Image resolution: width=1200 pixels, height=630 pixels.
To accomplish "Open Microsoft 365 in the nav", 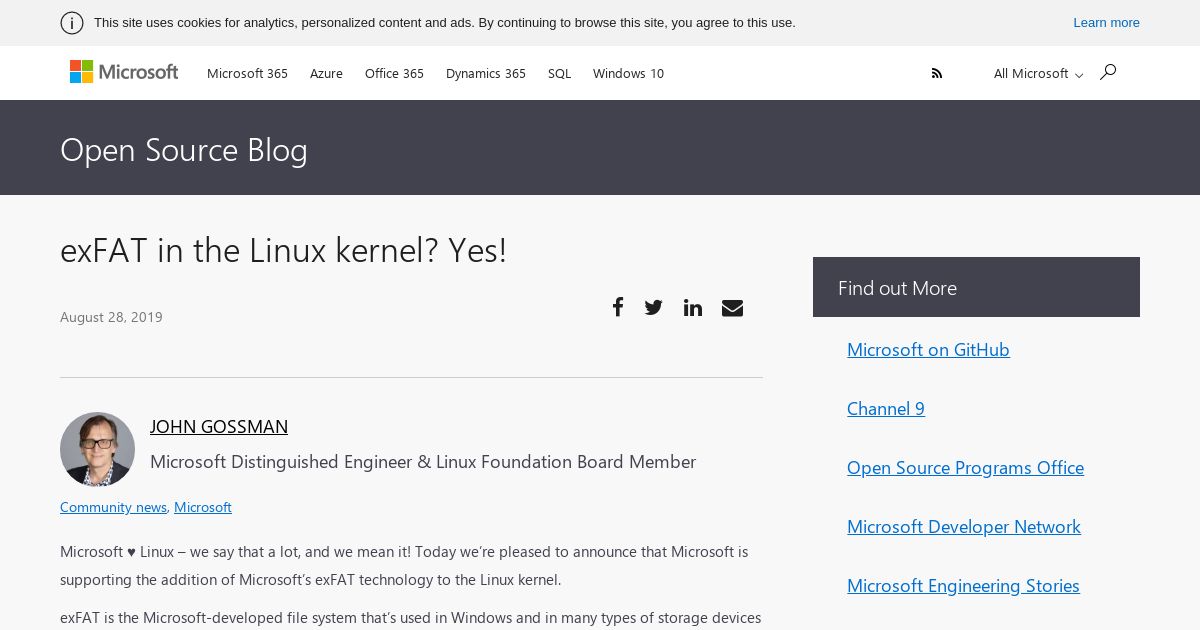I will coord(247,73).
